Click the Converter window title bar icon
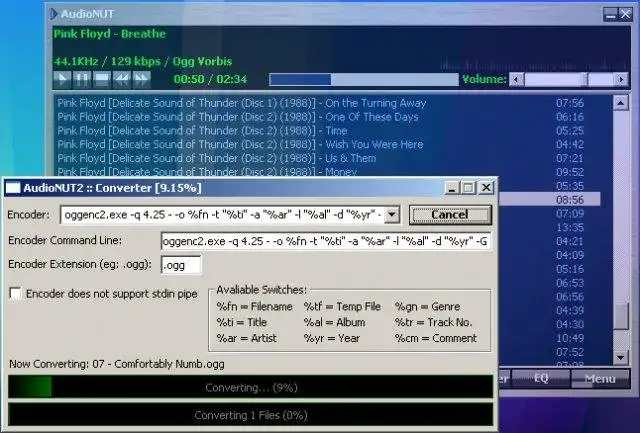This screenshot has height=433, width=640. (x=13, y=188)
